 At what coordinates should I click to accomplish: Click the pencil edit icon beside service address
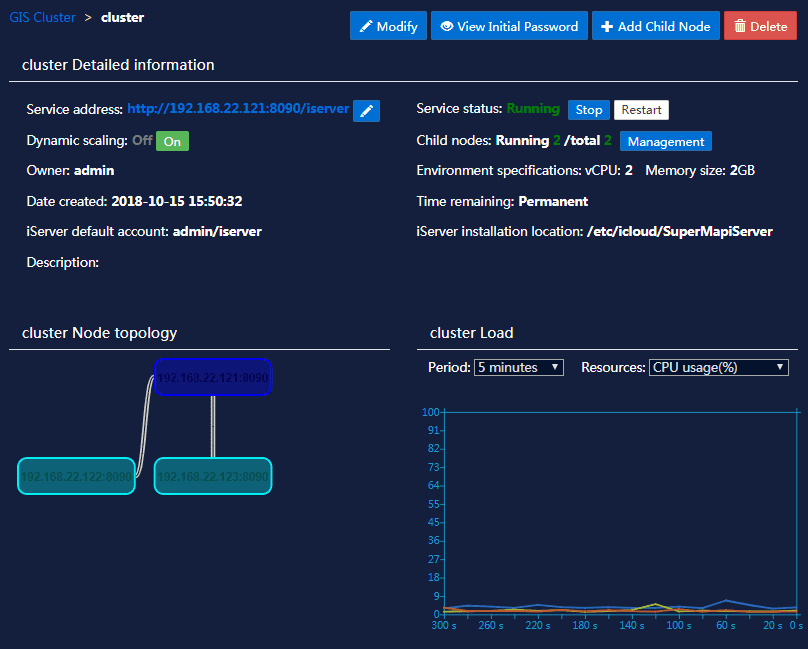(x=366, y=111)
